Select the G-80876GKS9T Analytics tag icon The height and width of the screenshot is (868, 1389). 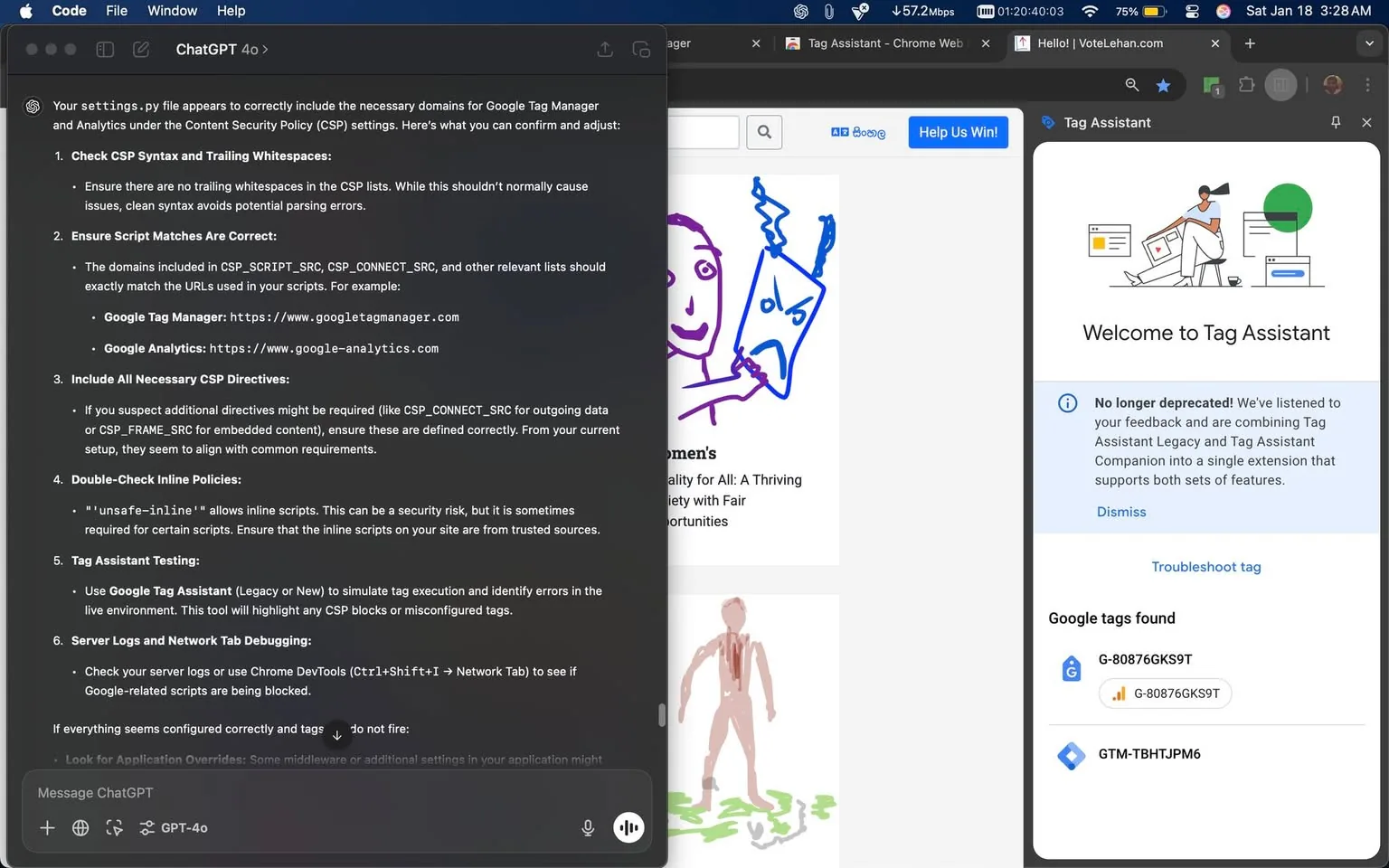click(1071, 668)
